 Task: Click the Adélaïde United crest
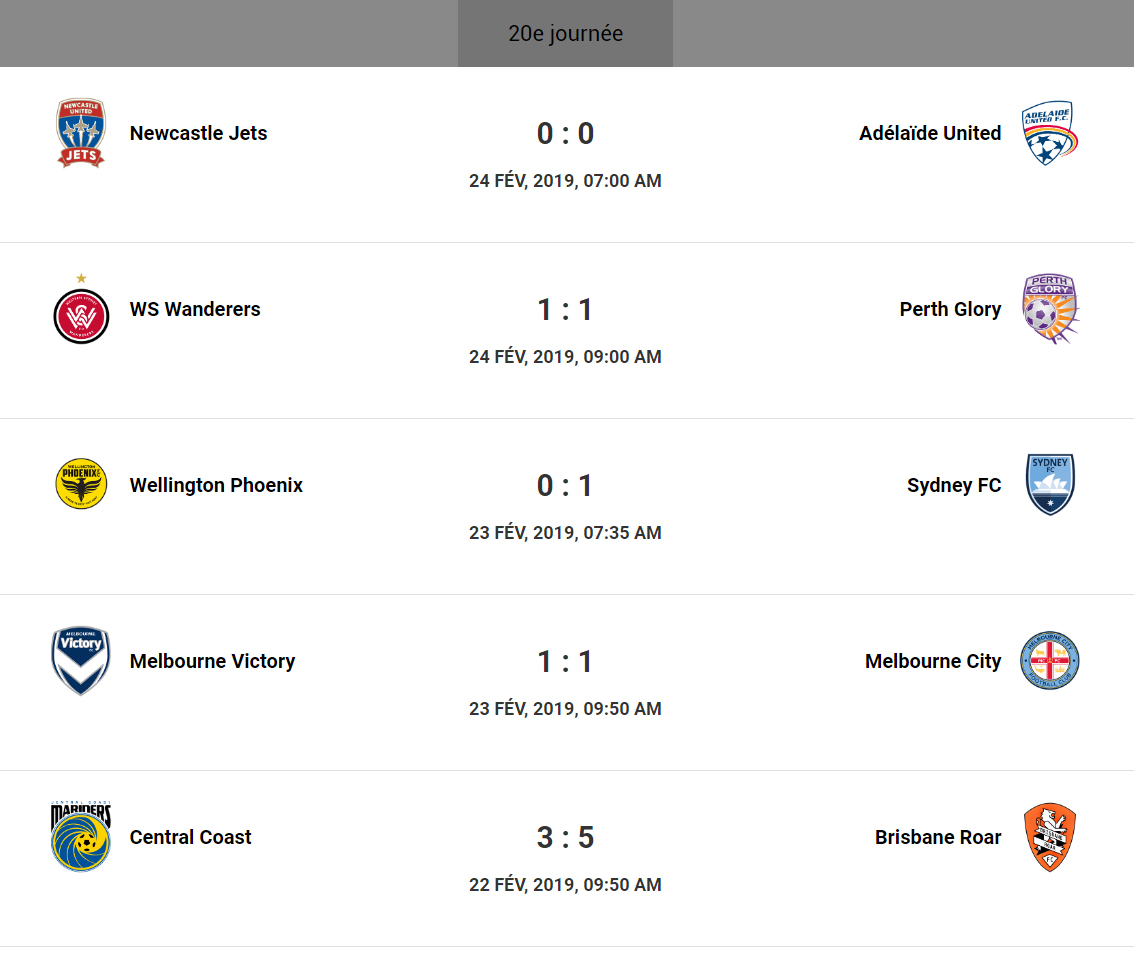point(1049,133)
